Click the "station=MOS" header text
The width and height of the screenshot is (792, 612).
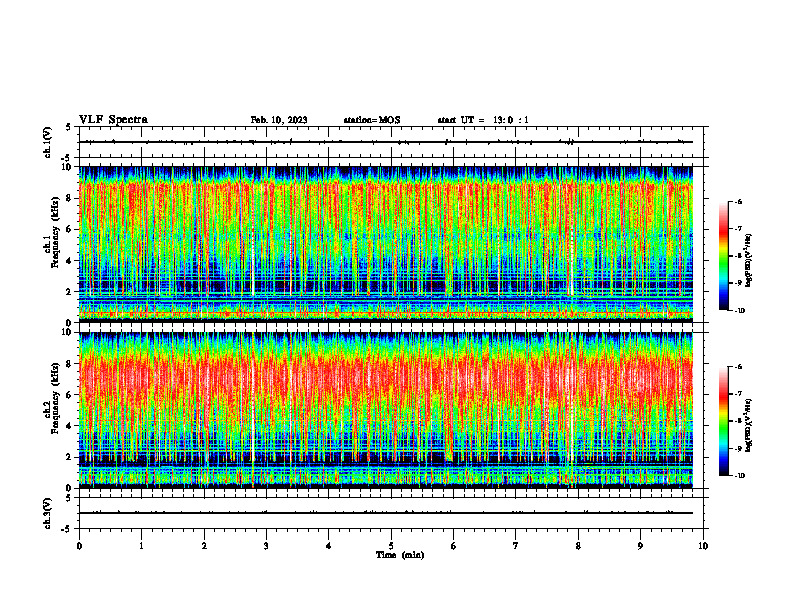(372, 120)
